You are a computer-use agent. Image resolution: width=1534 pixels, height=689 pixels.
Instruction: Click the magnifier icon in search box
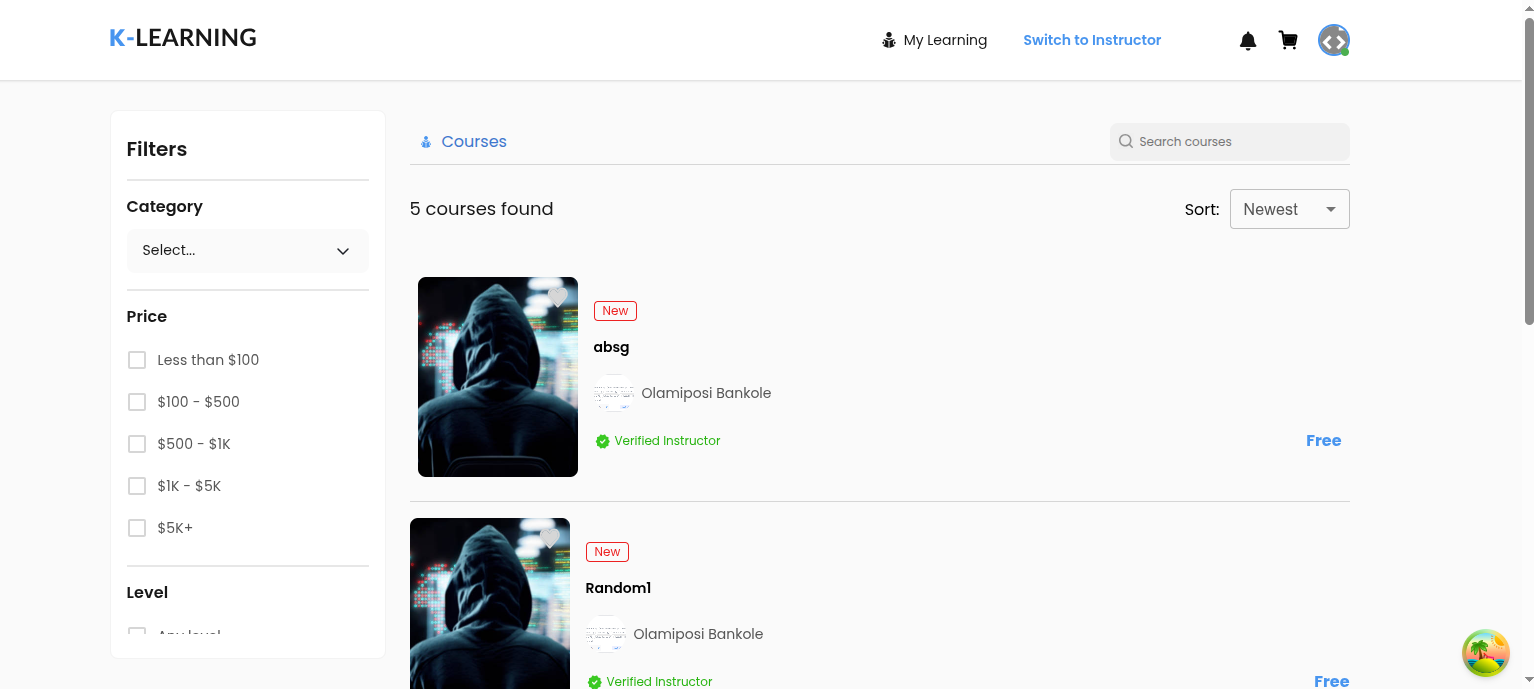[1126, 142]
